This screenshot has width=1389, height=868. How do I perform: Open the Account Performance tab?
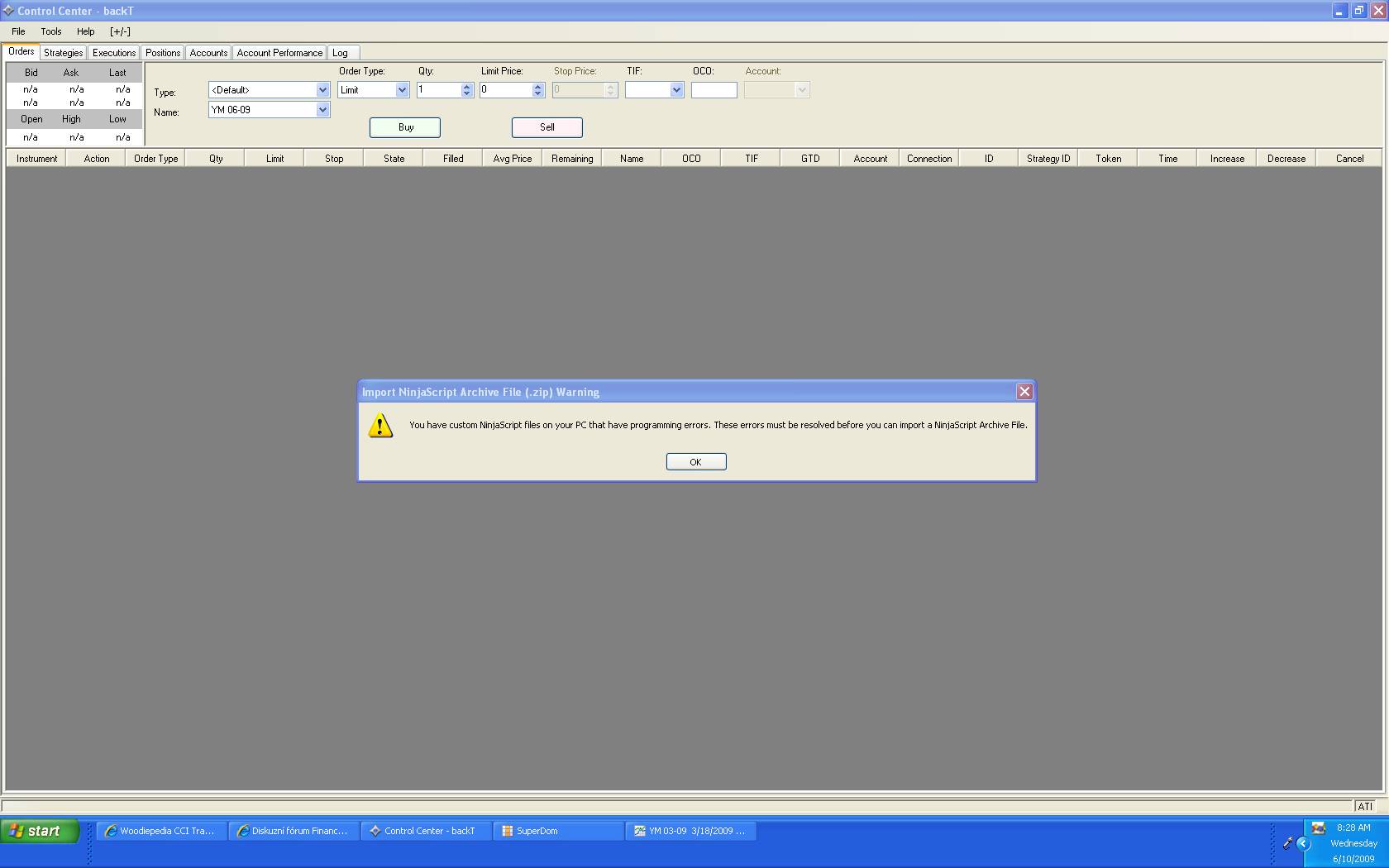[x=279, y=53]
